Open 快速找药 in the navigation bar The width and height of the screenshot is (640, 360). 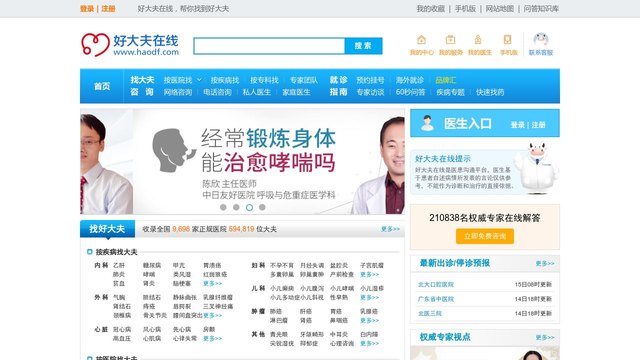(490, 92)
